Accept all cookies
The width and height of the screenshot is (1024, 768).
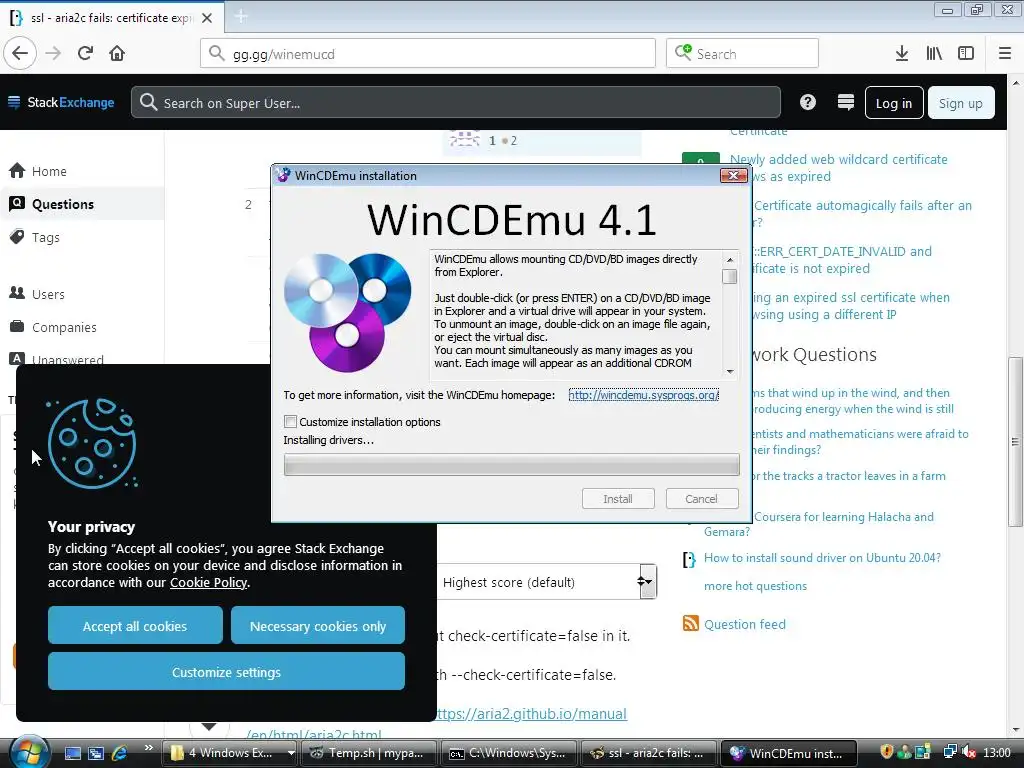coord(135,626)
